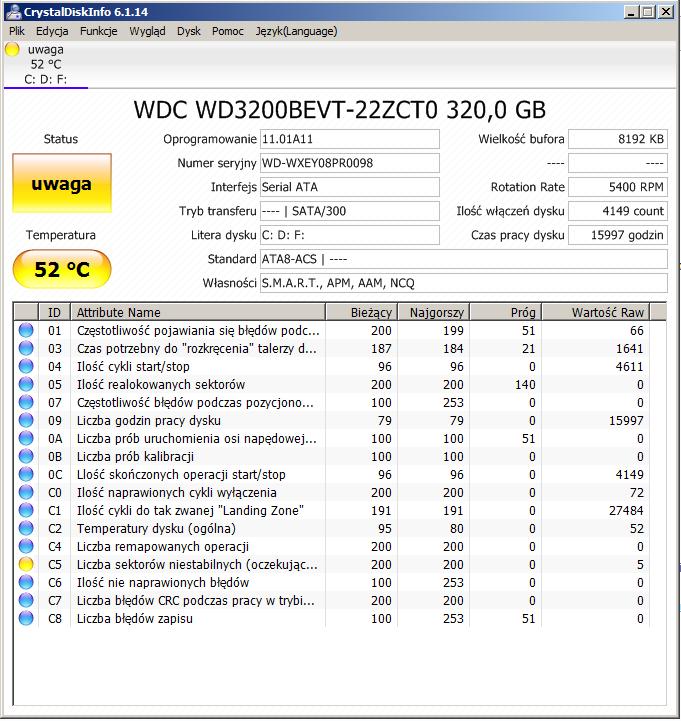Open the Plik menu
Viewport: 681px width, 721px height.
(x=17, y=31)
